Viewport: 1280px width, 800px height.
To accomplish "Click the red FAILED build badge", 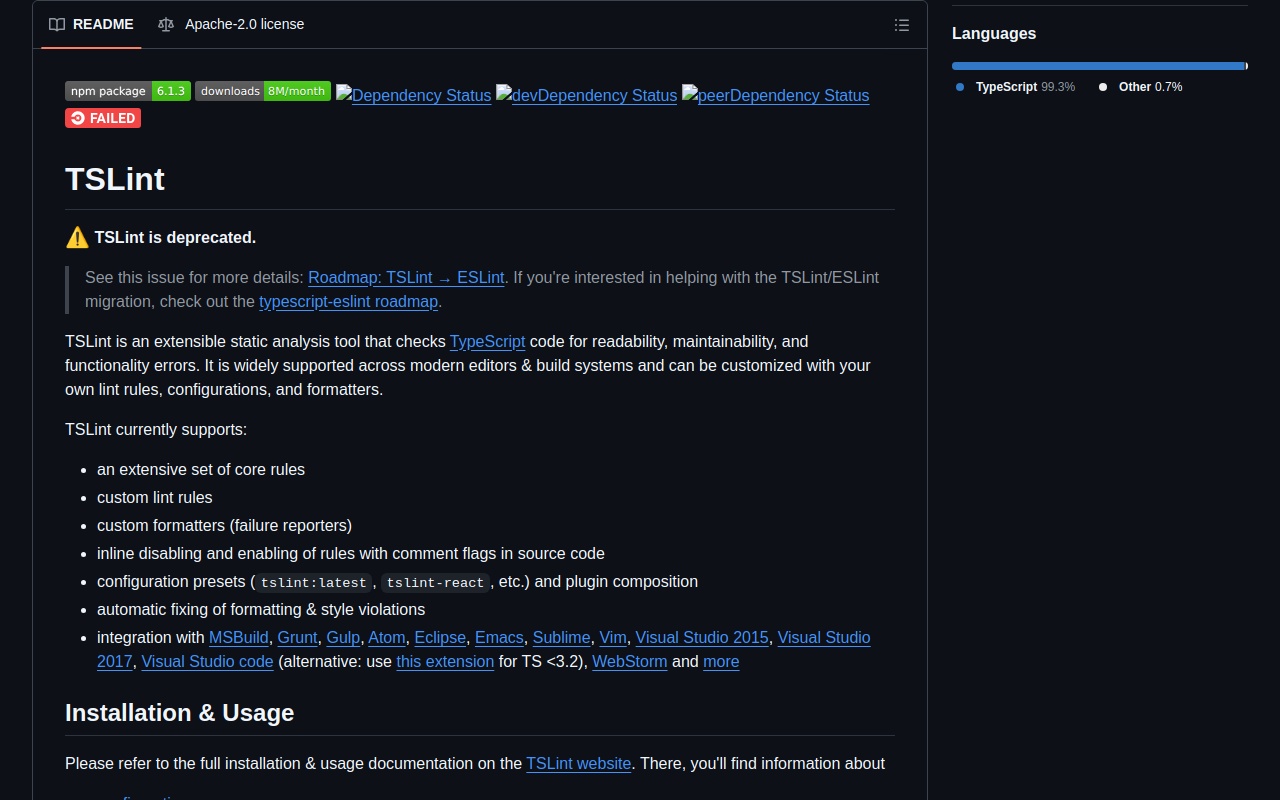I will 103,118.
